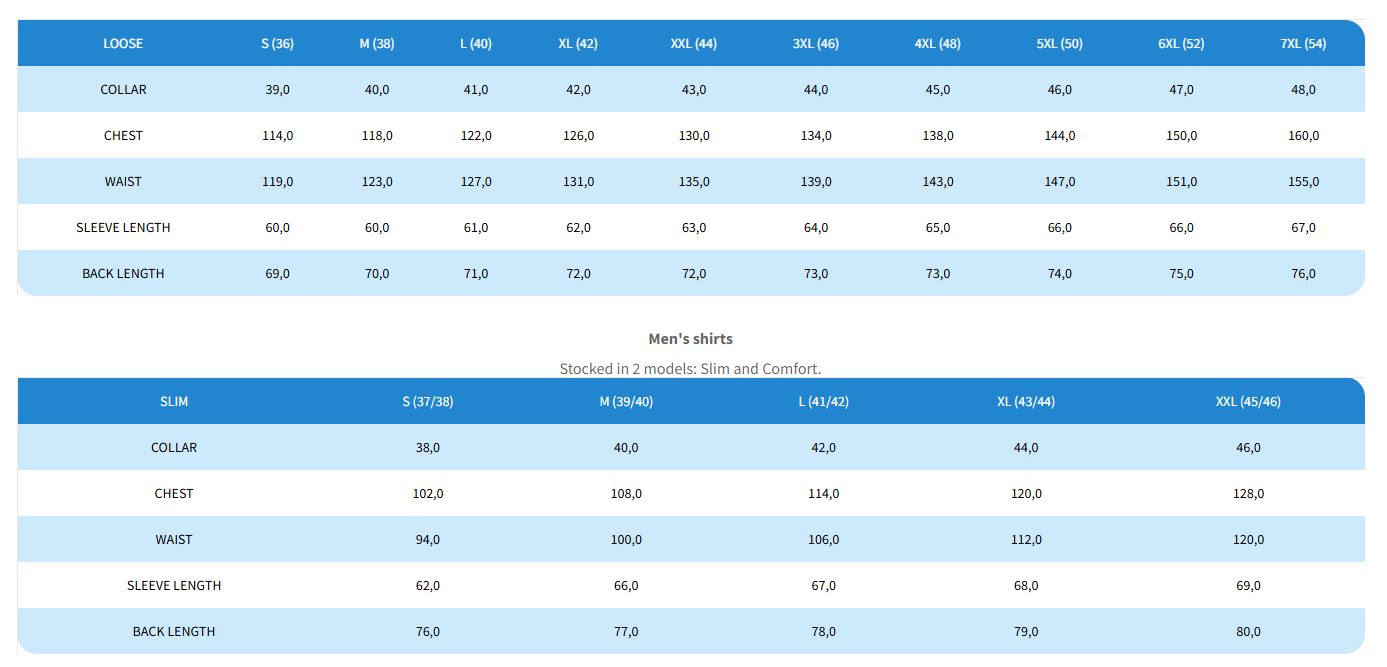Select waist value 119,0 for size S
The image size is (1387, 667).
(x=277, y=181)
